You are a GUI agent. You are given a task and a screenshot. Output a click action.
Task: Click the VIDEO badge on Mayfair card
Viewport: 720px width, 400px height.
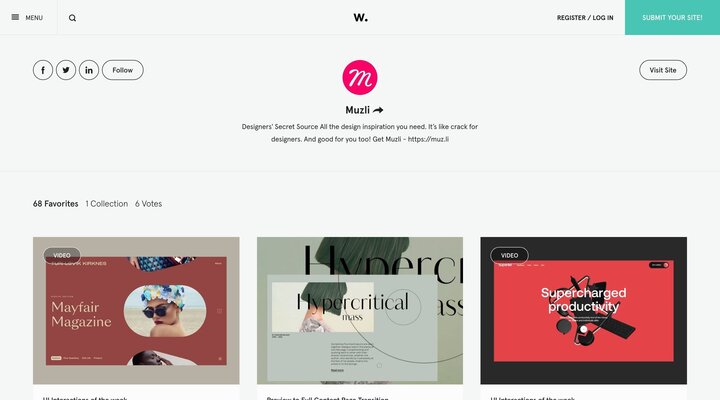pos(62,255)
